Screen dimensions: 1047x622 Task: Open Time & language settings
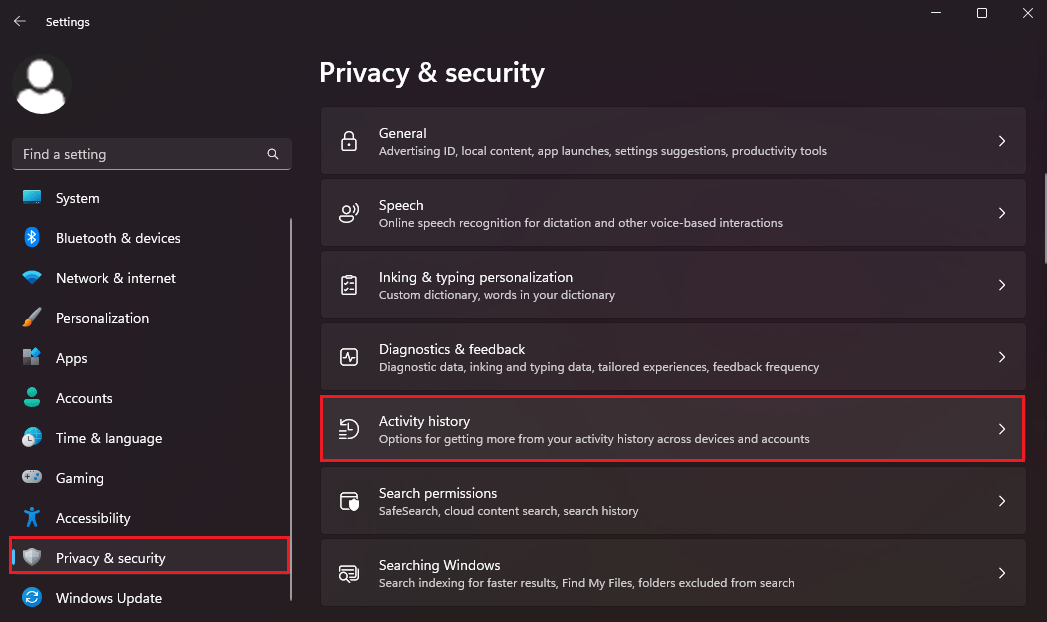150,438
